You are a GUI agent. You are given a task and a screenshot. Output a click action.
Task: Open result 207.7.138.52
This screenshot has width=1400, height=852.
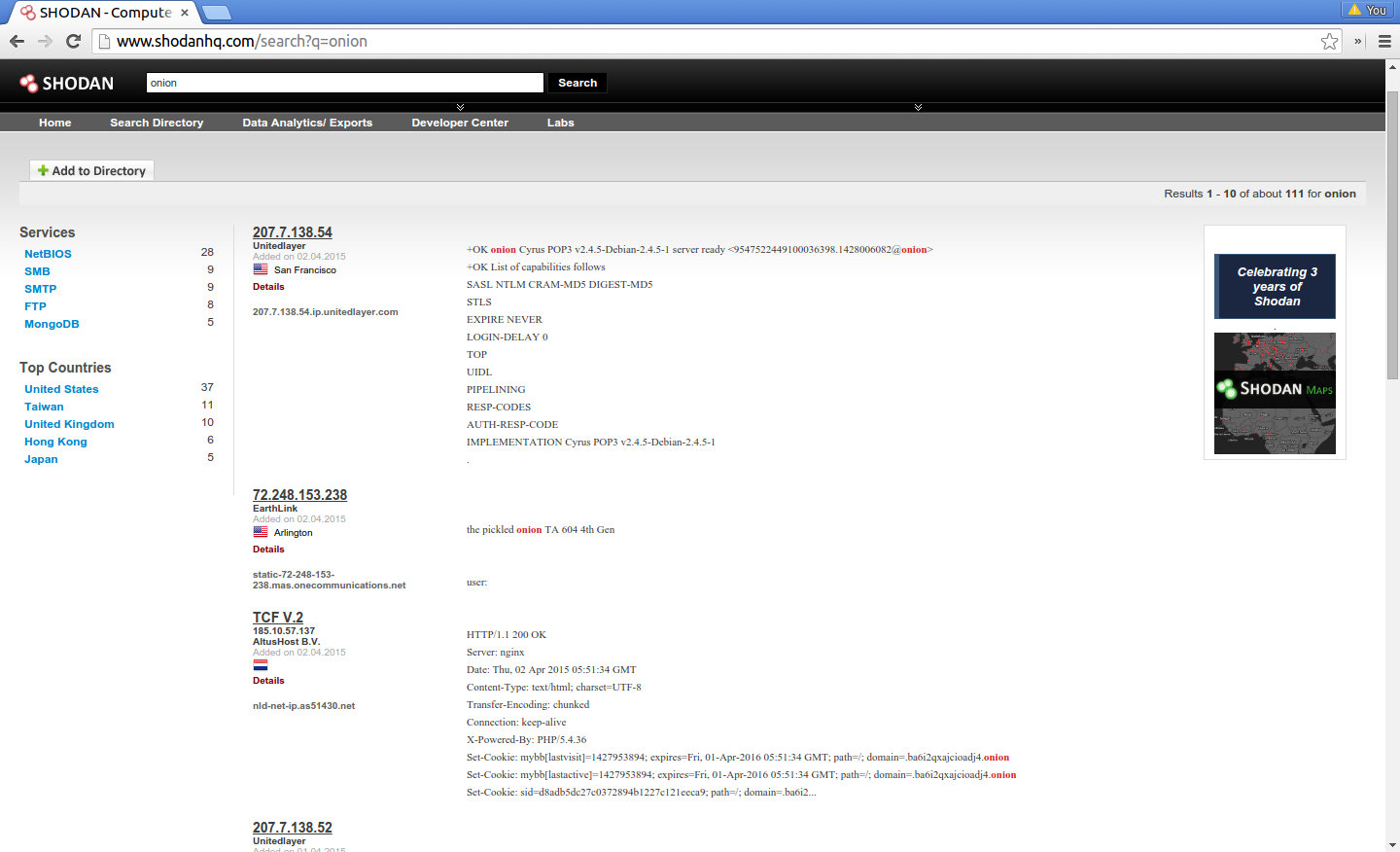[x=293, y=828]
